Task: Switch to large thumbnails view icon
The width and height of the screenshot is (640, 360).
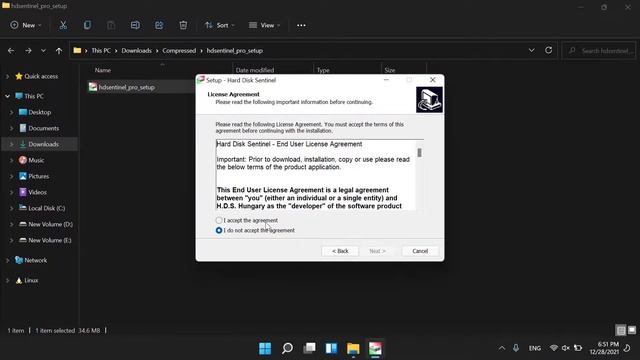Action: tap(632, 330)
